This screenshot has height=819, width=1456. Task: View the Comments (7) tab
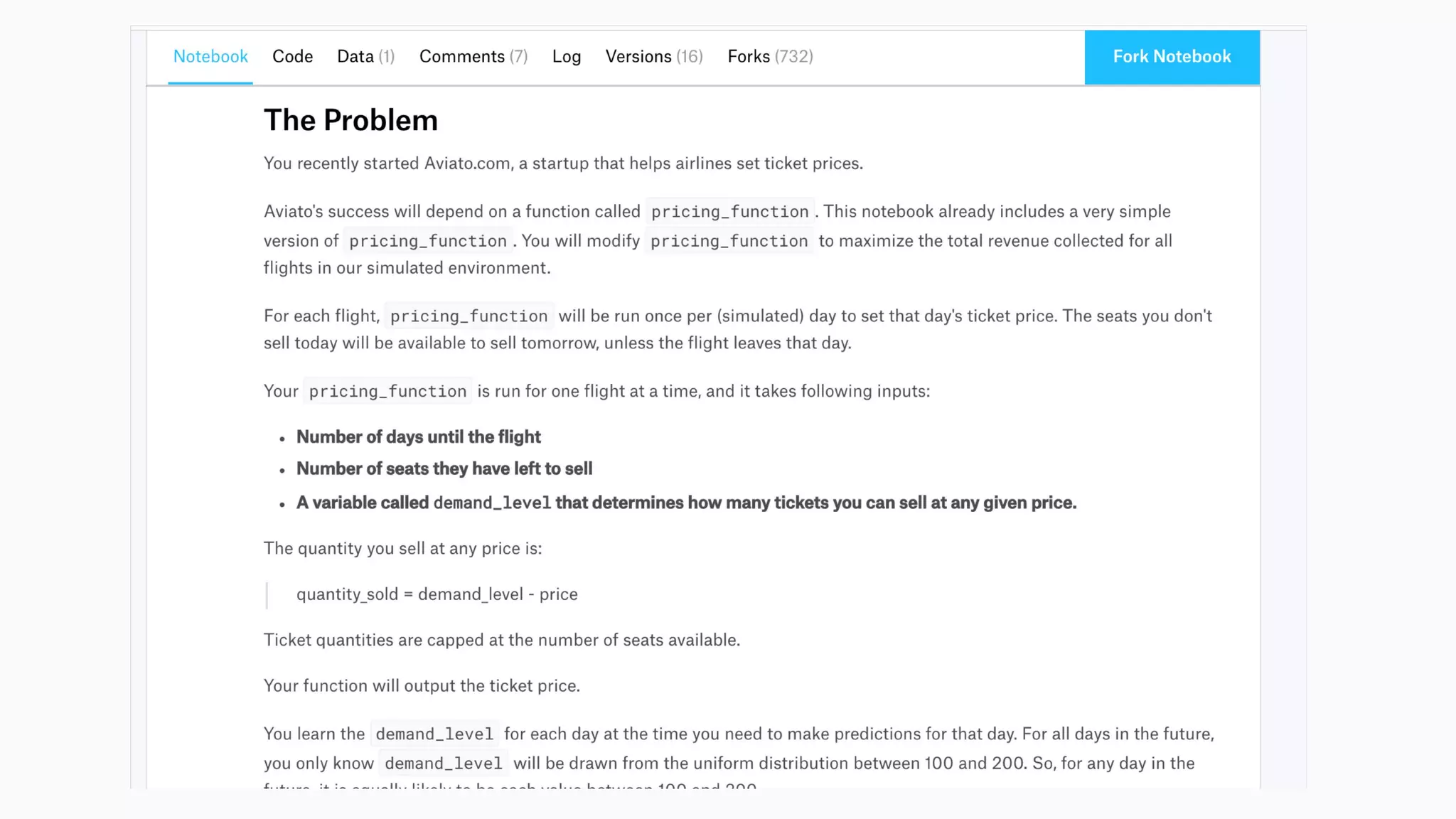tap(473, 57)
